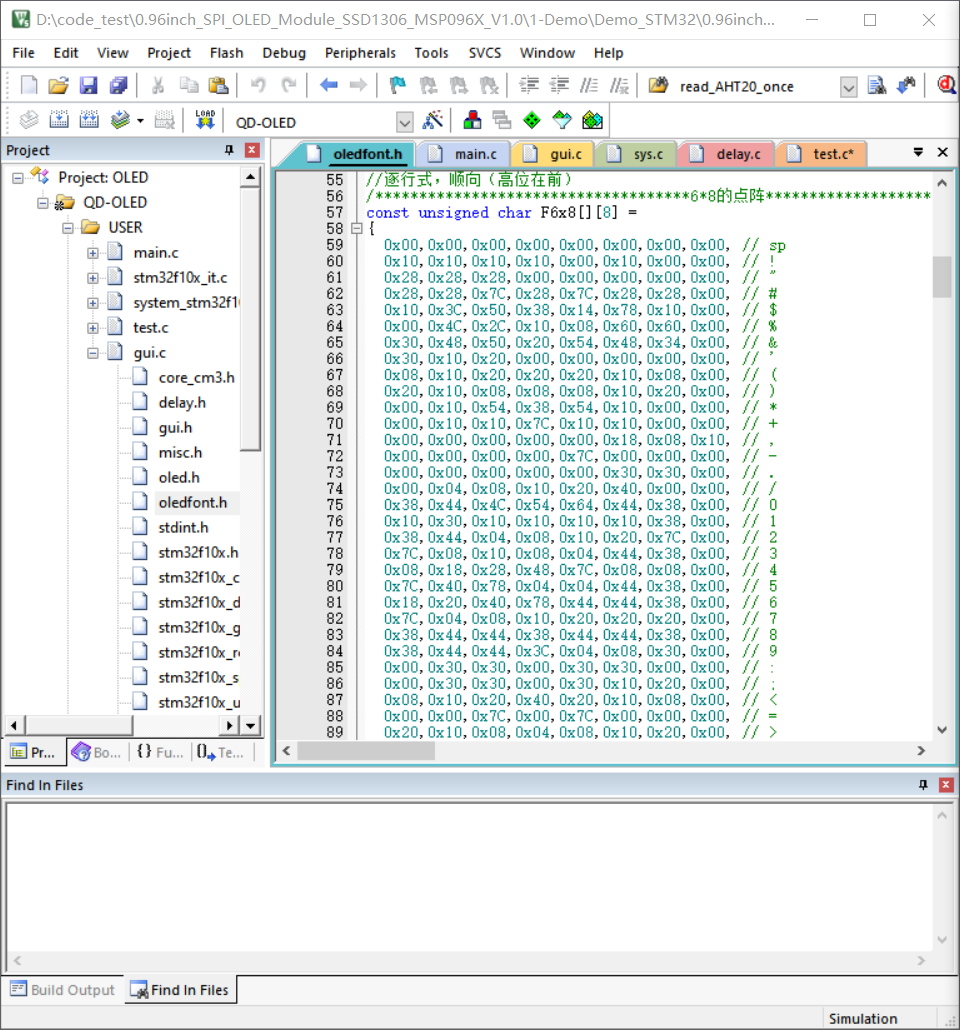Switch to the delay.c editor tab

pyautogui.click(x=740, y=153)
